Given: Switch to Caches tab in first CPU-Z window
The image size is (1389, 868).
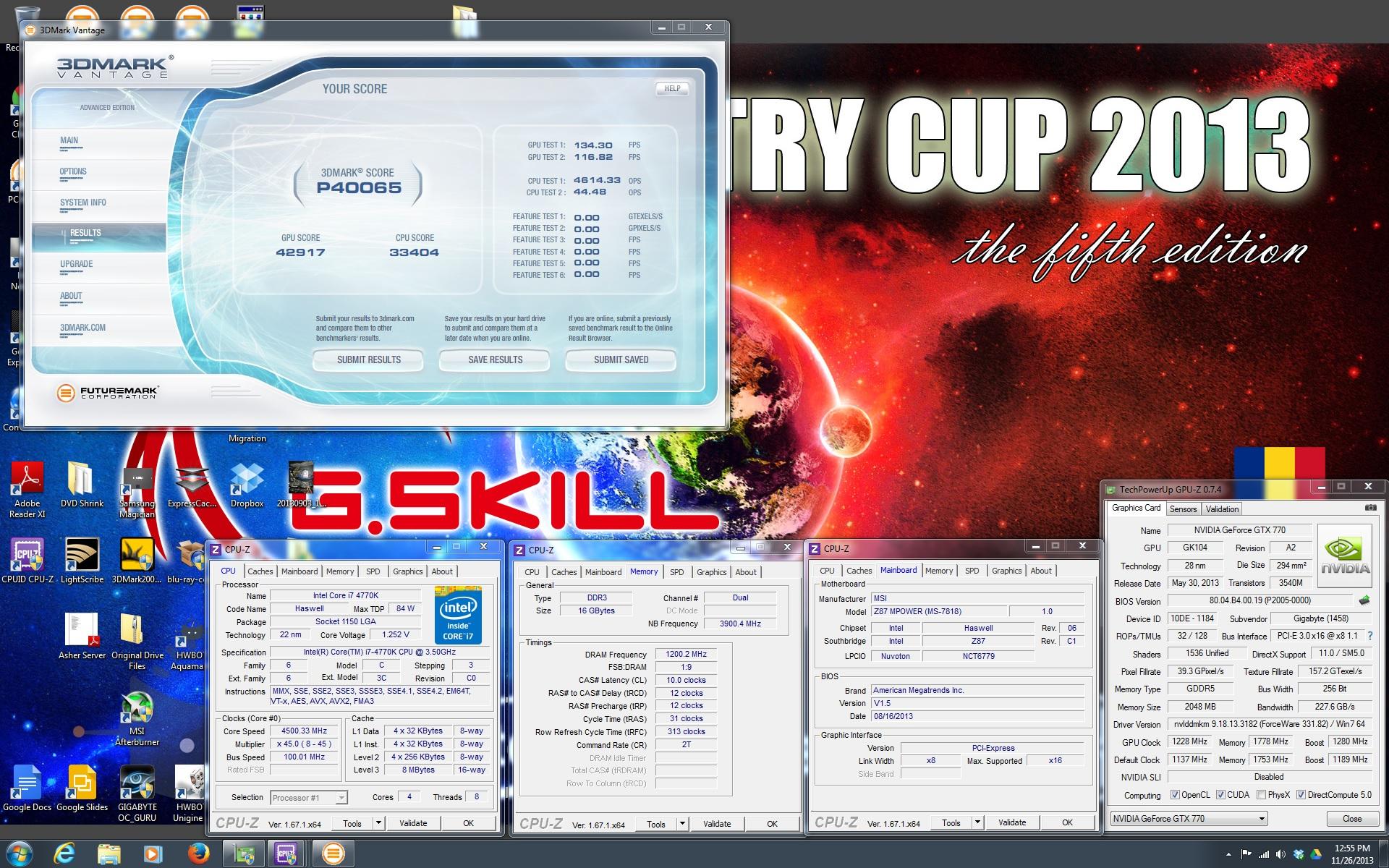Looking at the screenshot, I should tap(260, 571).
